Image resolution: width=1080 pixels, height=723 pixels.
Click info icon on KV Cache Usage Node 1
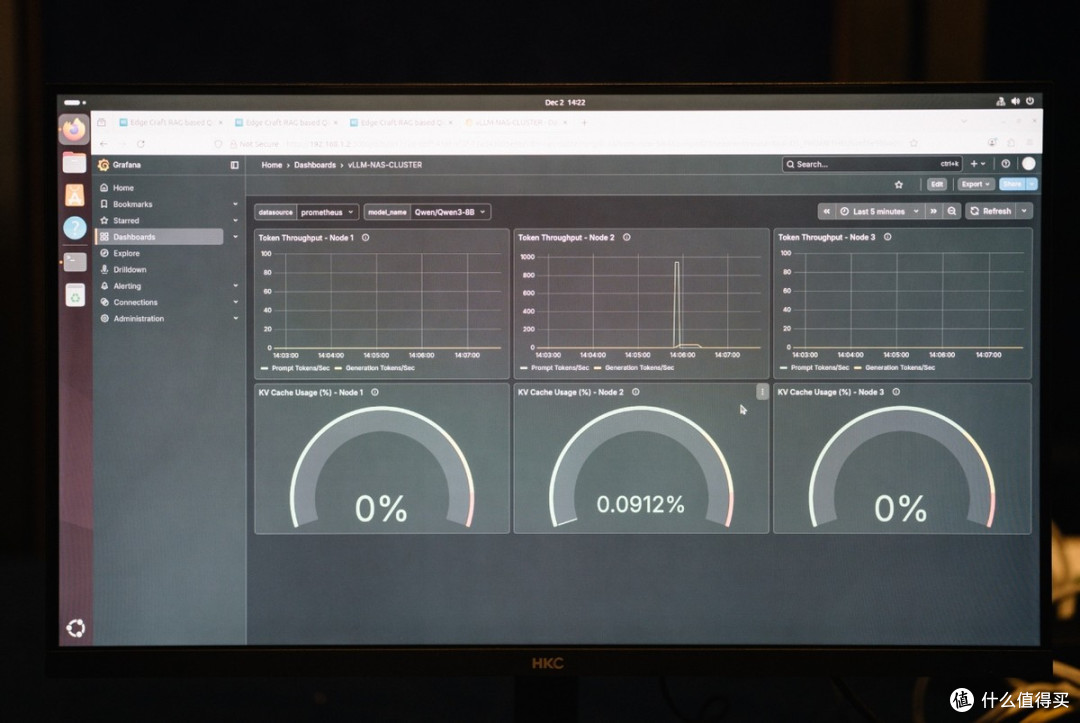tap(375, 392)
